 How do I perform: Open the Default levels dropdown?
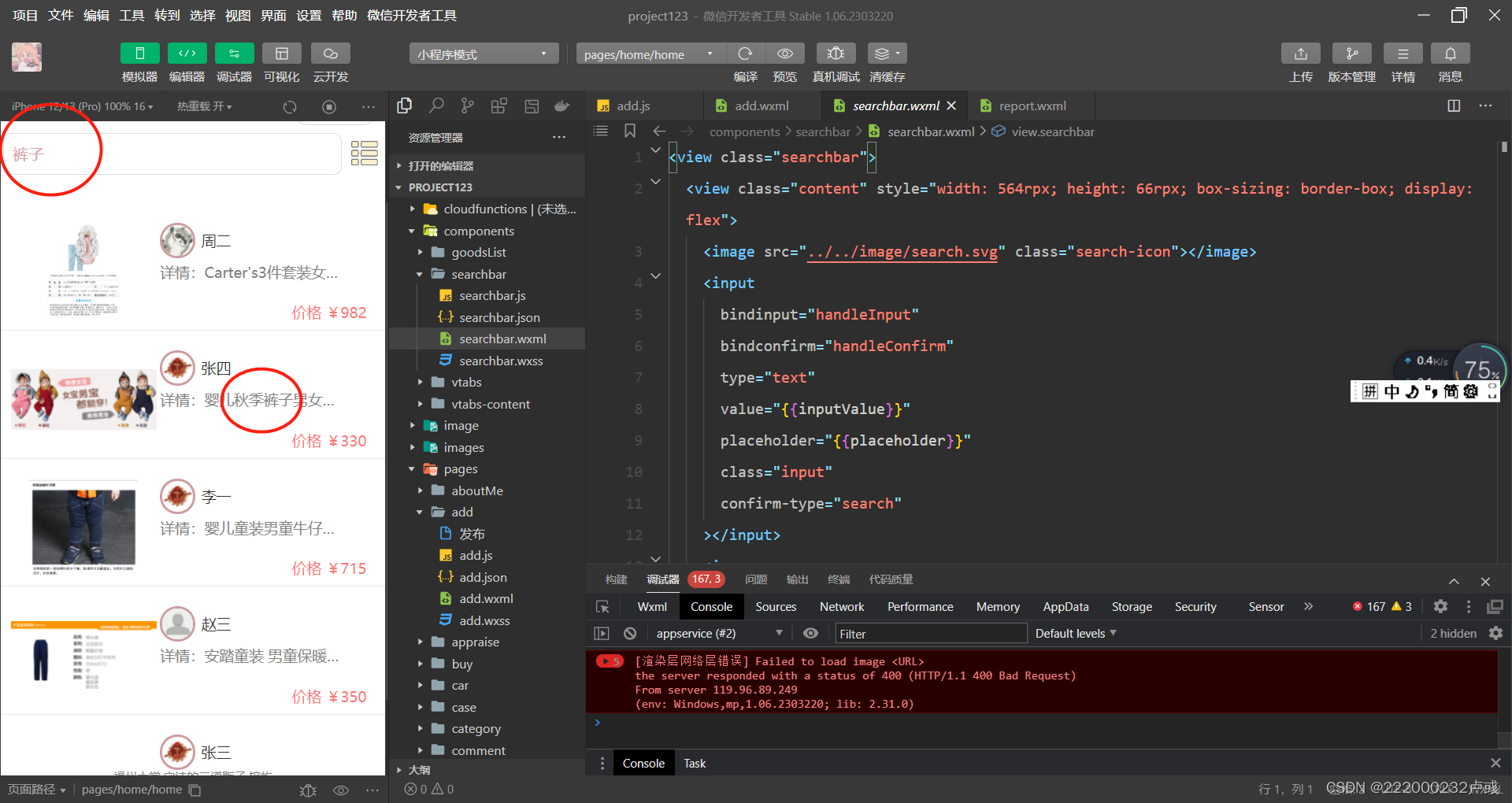click(x=1076, y=634)
